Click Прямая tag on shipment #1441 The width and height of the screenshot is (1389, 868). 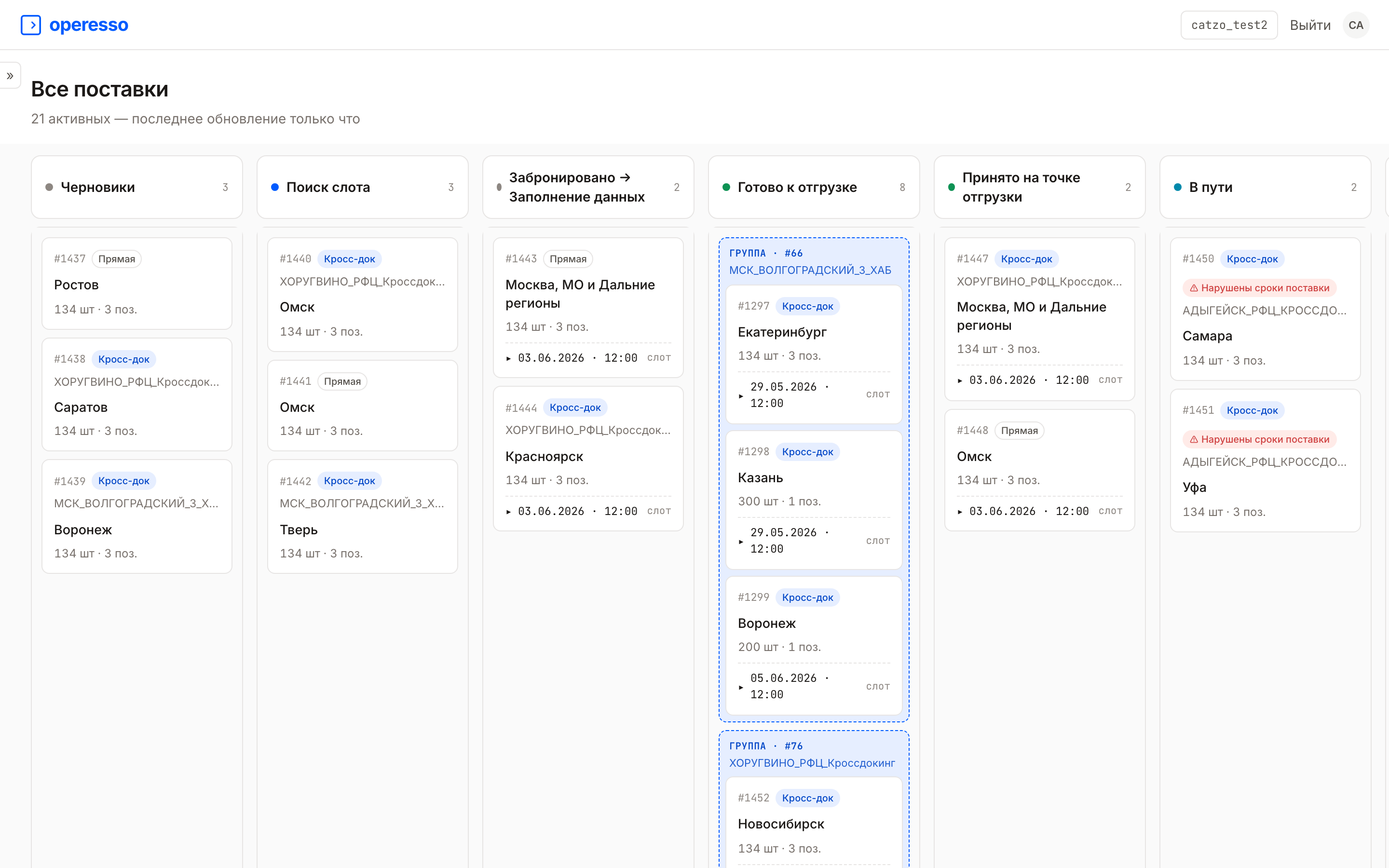pos(342,382)
